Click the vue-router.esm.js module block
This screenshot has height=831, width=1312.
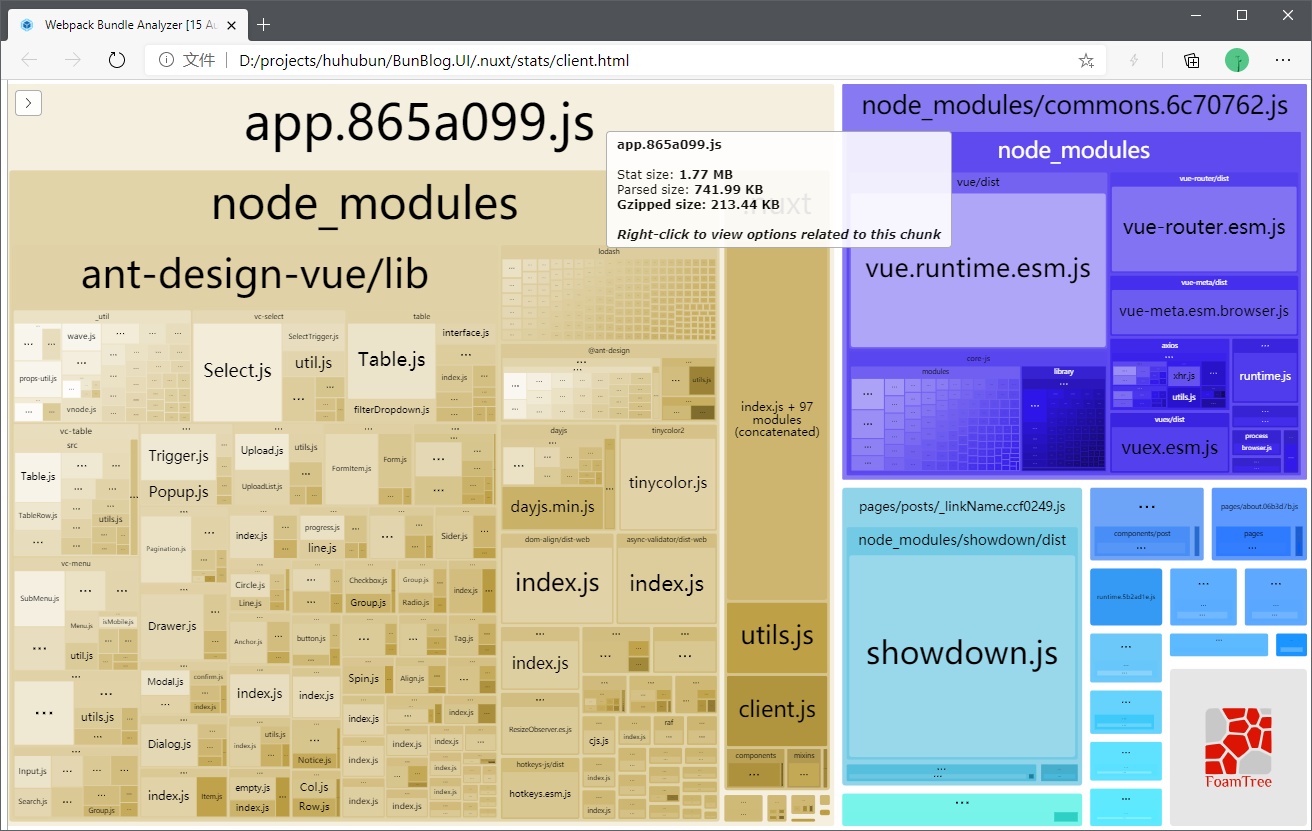1203,228
